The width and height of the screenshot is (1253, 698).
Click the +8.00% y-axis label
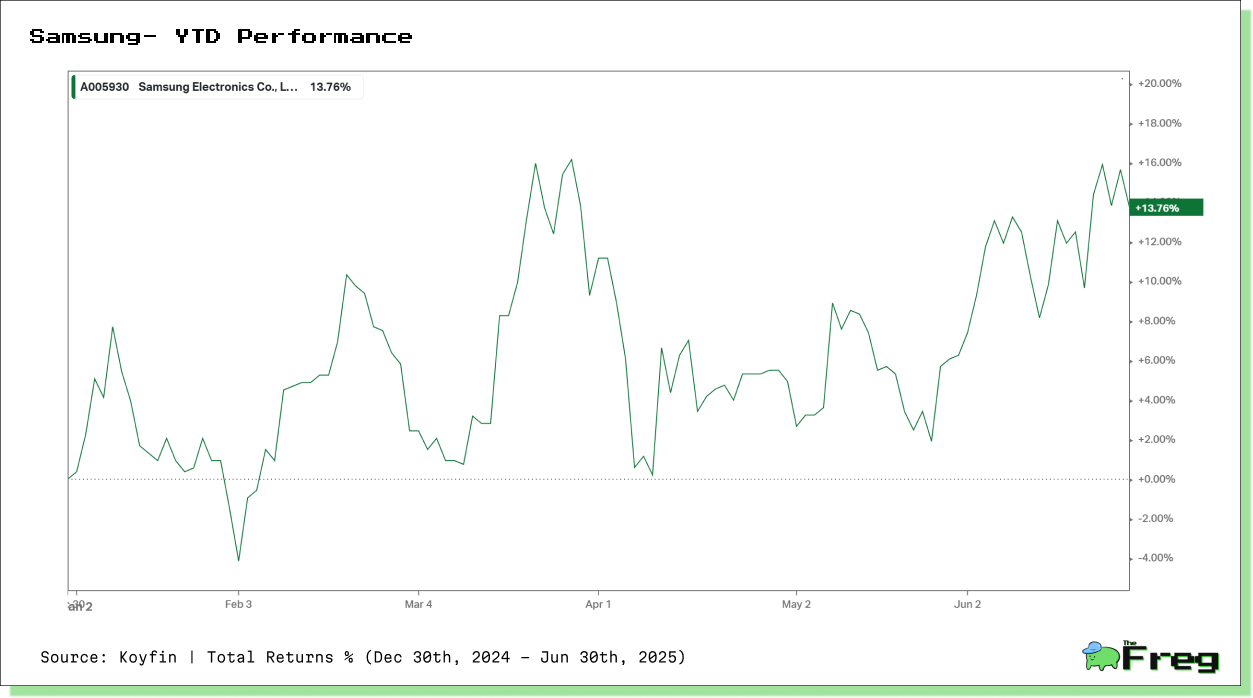click(x=1157, y=321)
